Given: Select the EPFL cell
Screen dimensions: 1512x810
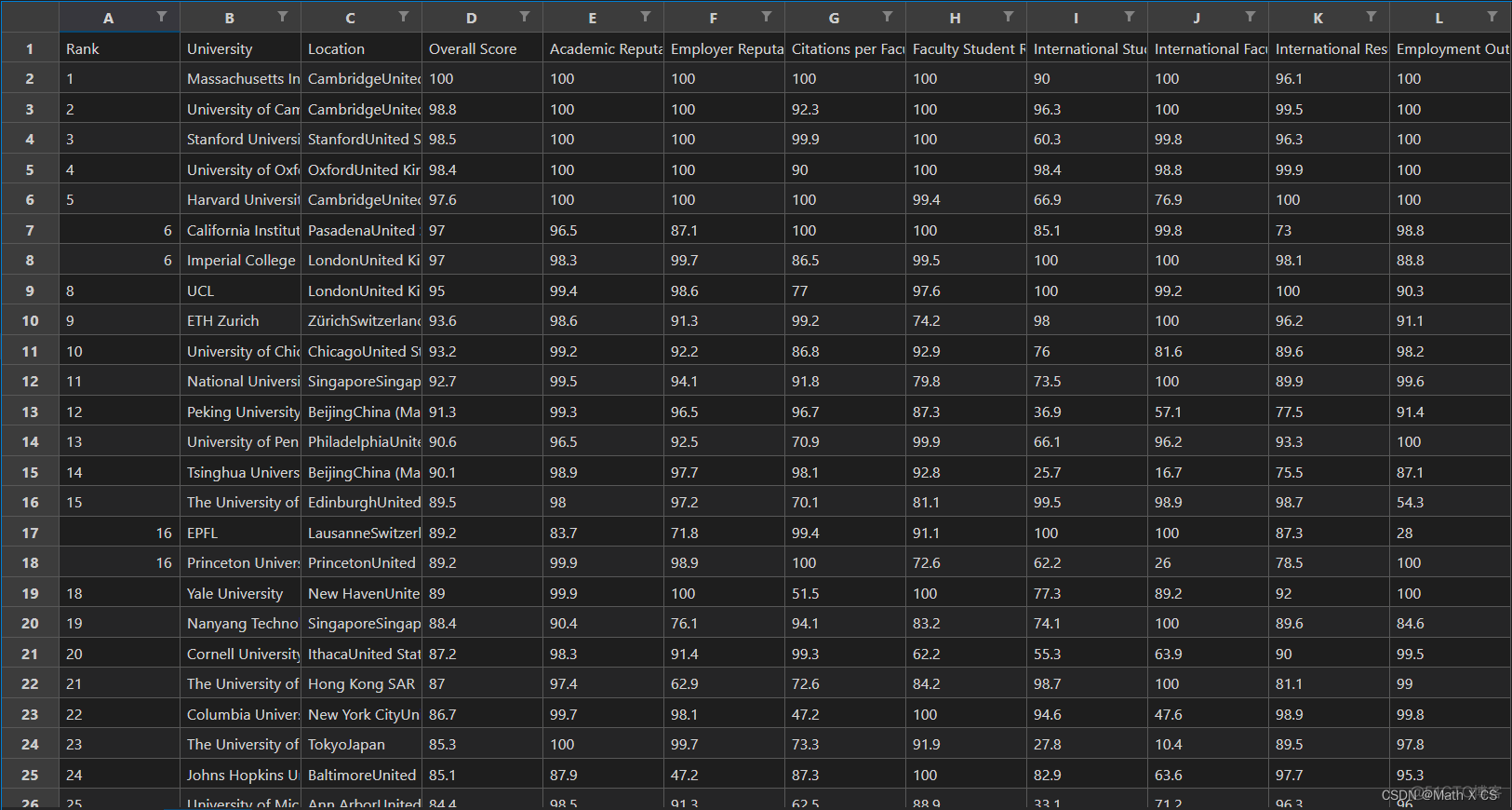Looking at the screenshot, I should point(241,533).
